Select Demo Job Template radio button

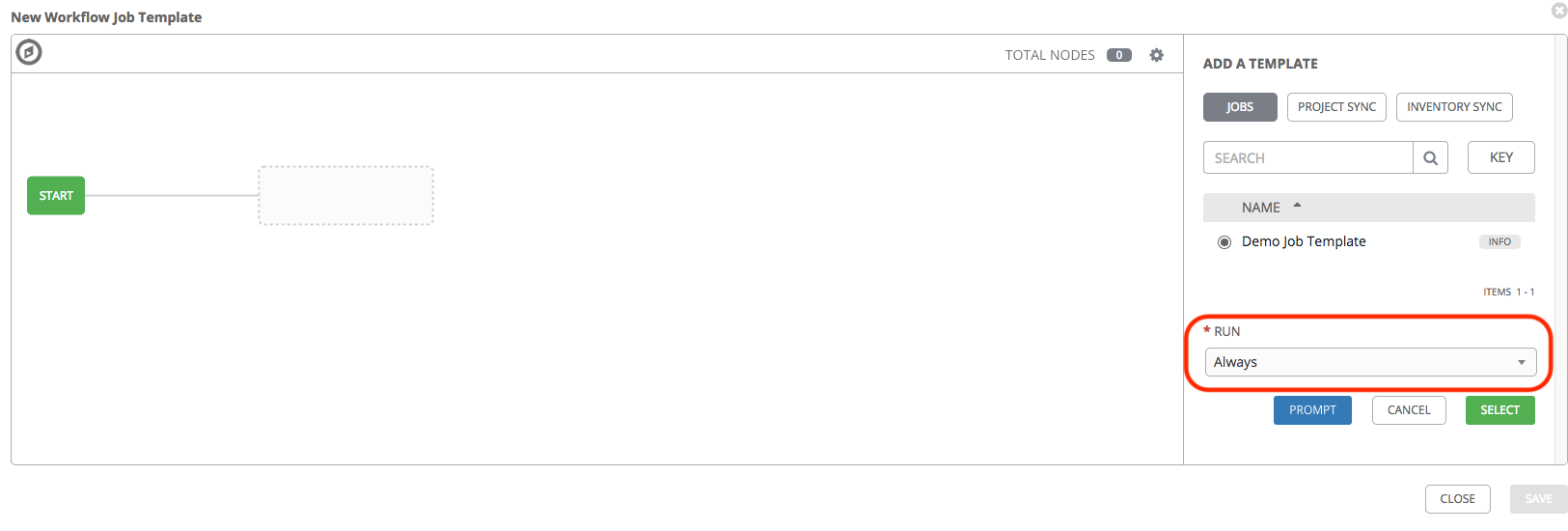point(1224,242)
